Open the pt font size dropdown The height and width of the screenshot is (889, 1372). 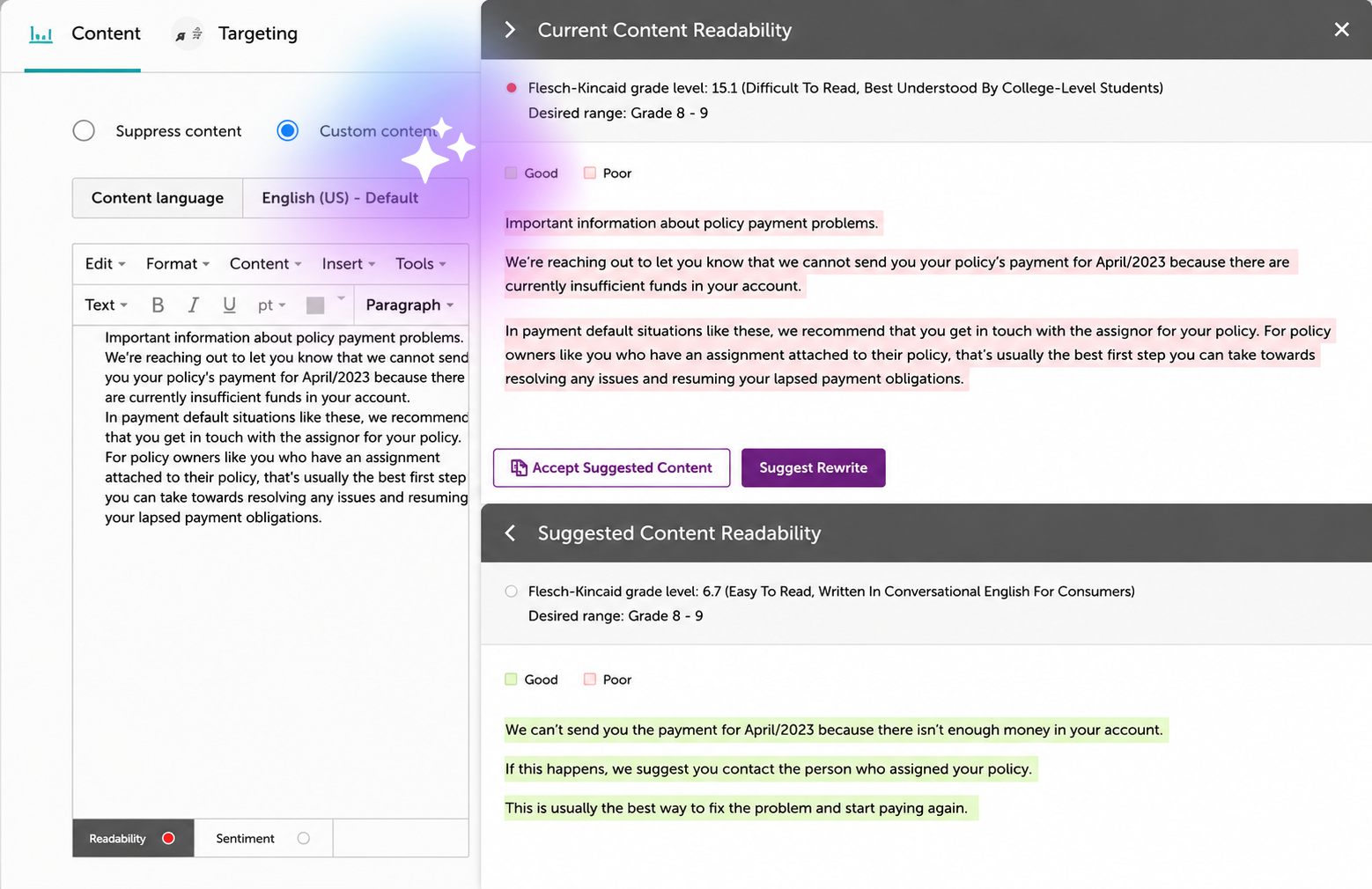(x=271, y=305)
